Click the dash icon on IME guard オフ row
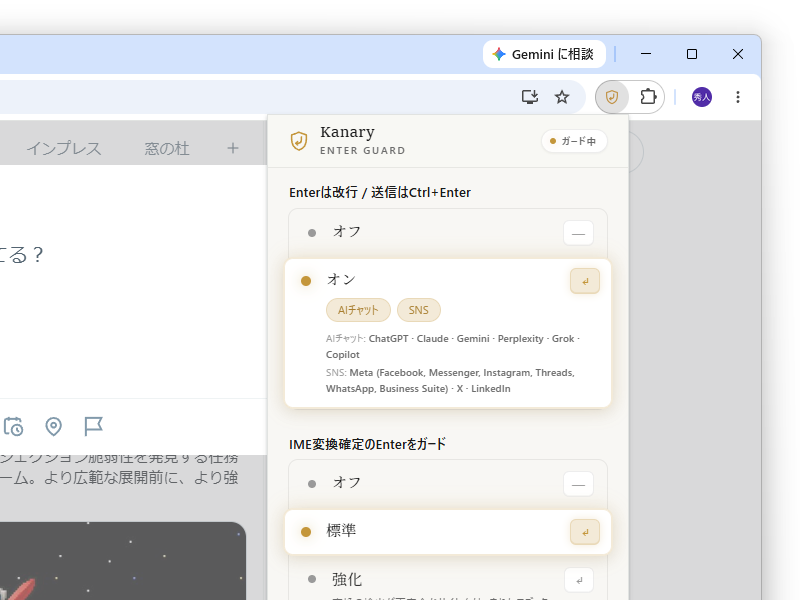 (x=578, y=485)
